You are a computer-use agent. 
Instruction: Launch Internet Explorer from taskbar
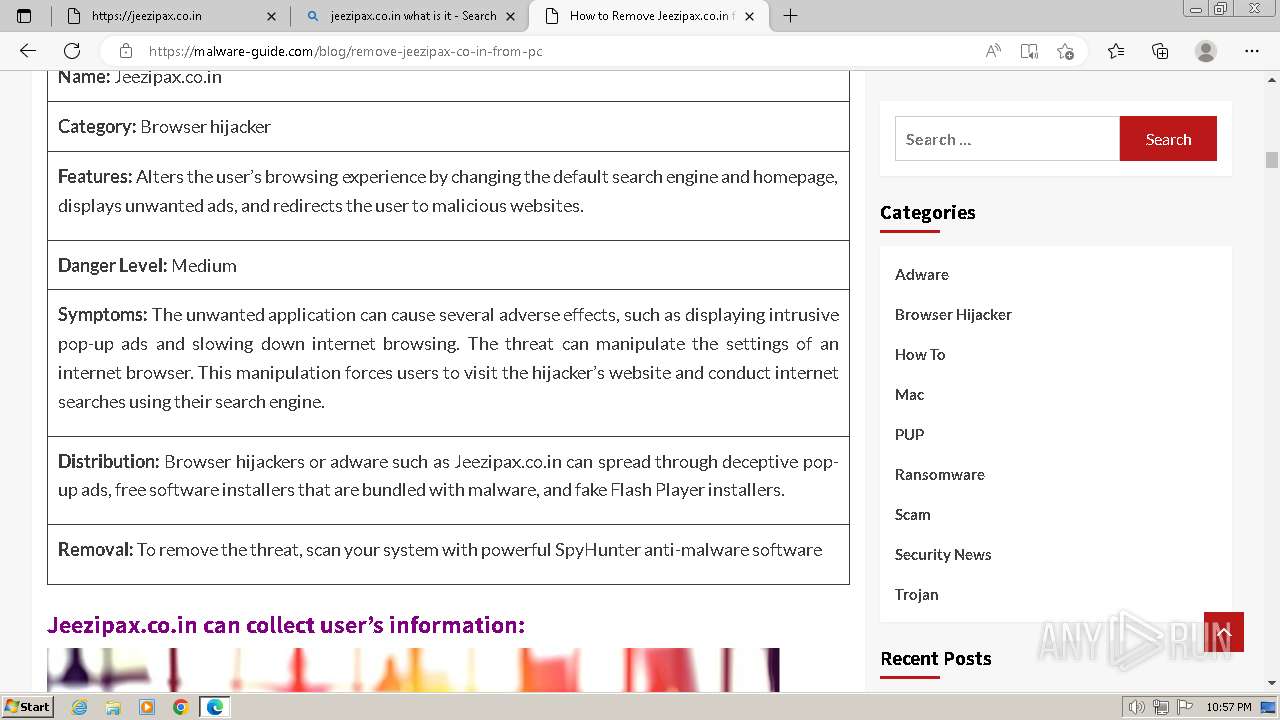(x=80, y=707)
